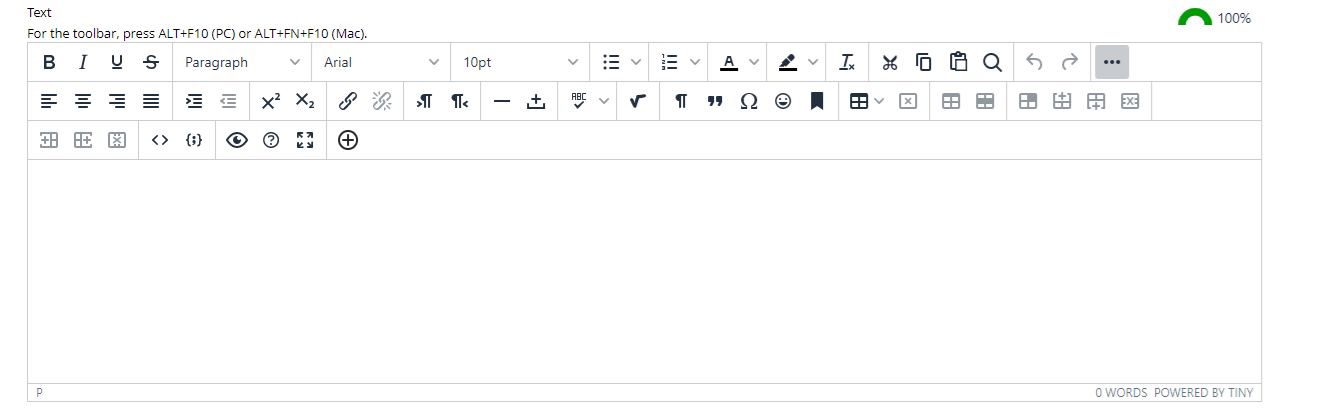The height and width of the screenshot is (420, 1324).
Task: Undo the last action
Action: tap(1035, 62)
